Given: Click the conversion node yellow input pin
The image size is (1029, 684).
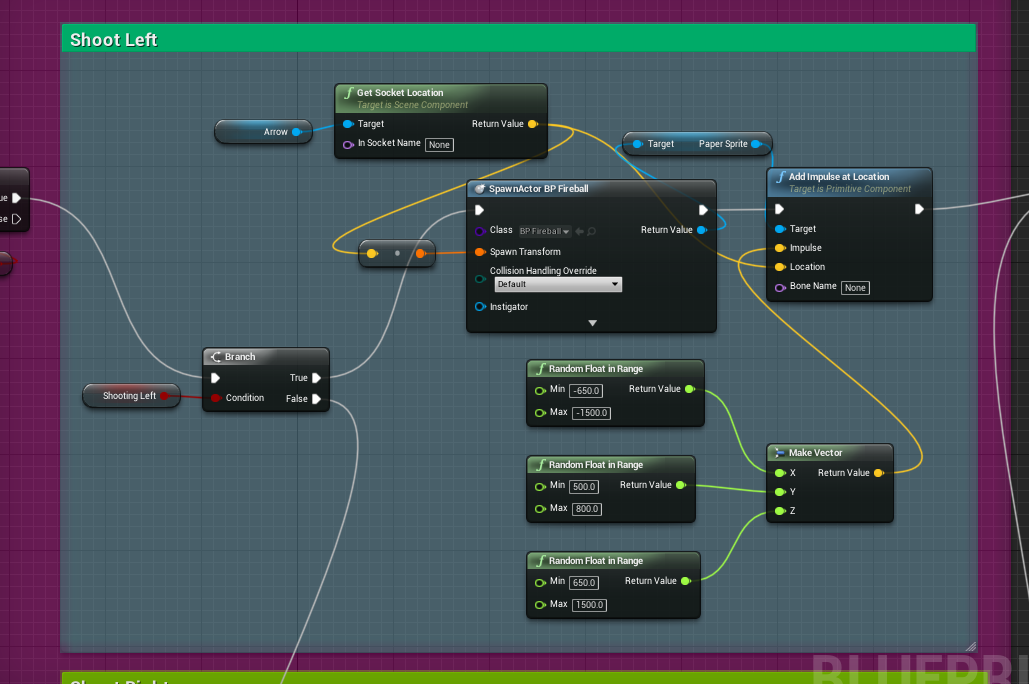Looking at the screenshot, I should coord(372,253).
